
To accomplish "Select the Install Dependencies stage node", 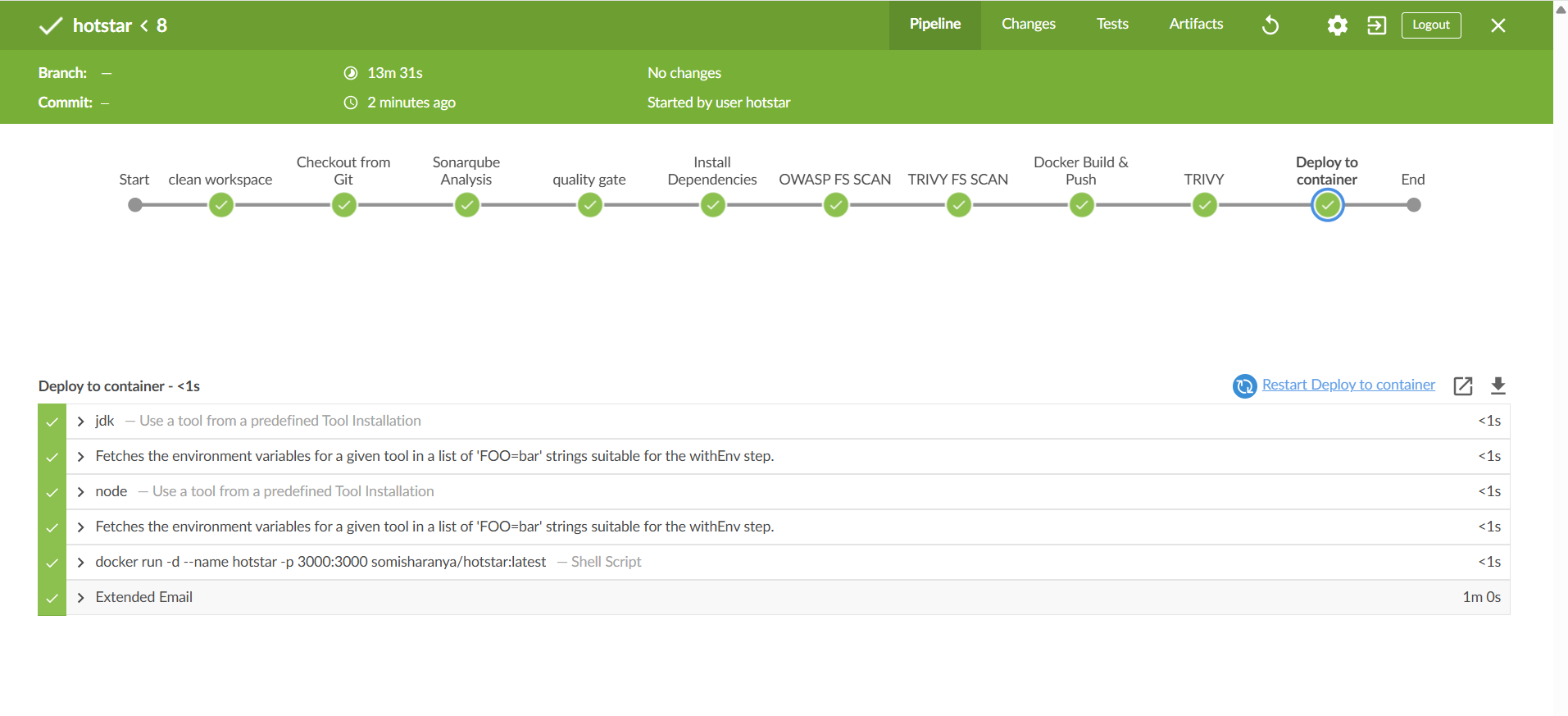I will click(x=713, y=205).
